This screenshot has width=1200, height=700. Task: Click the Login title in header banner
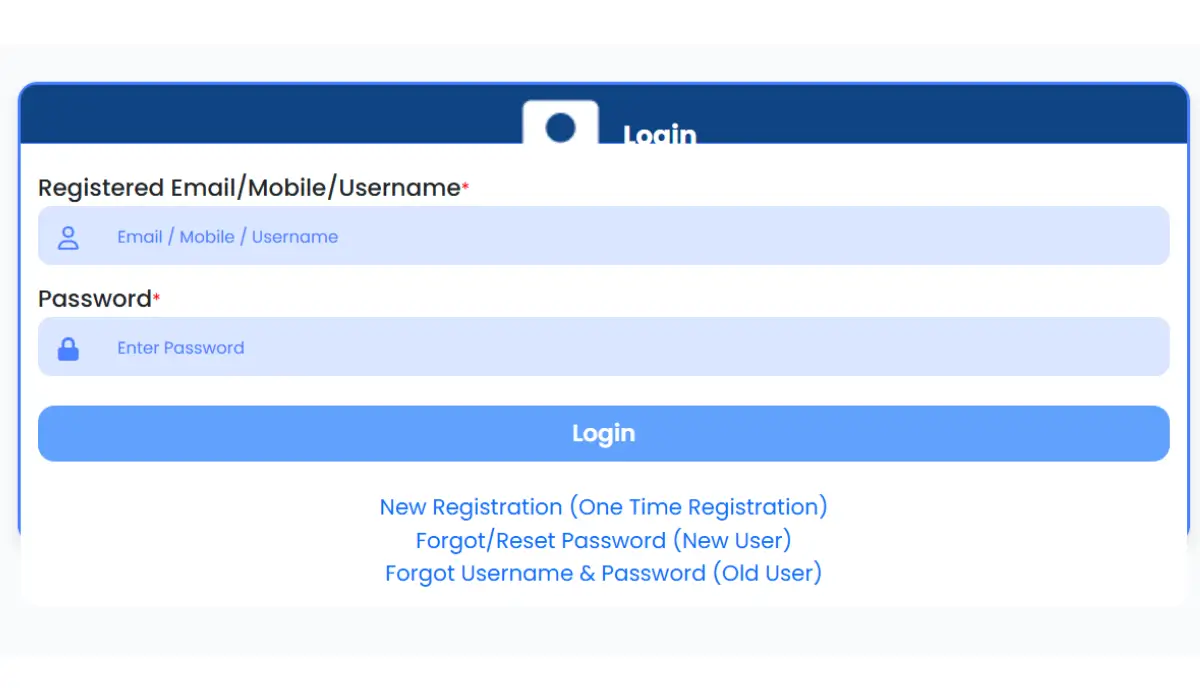[659, 133]
